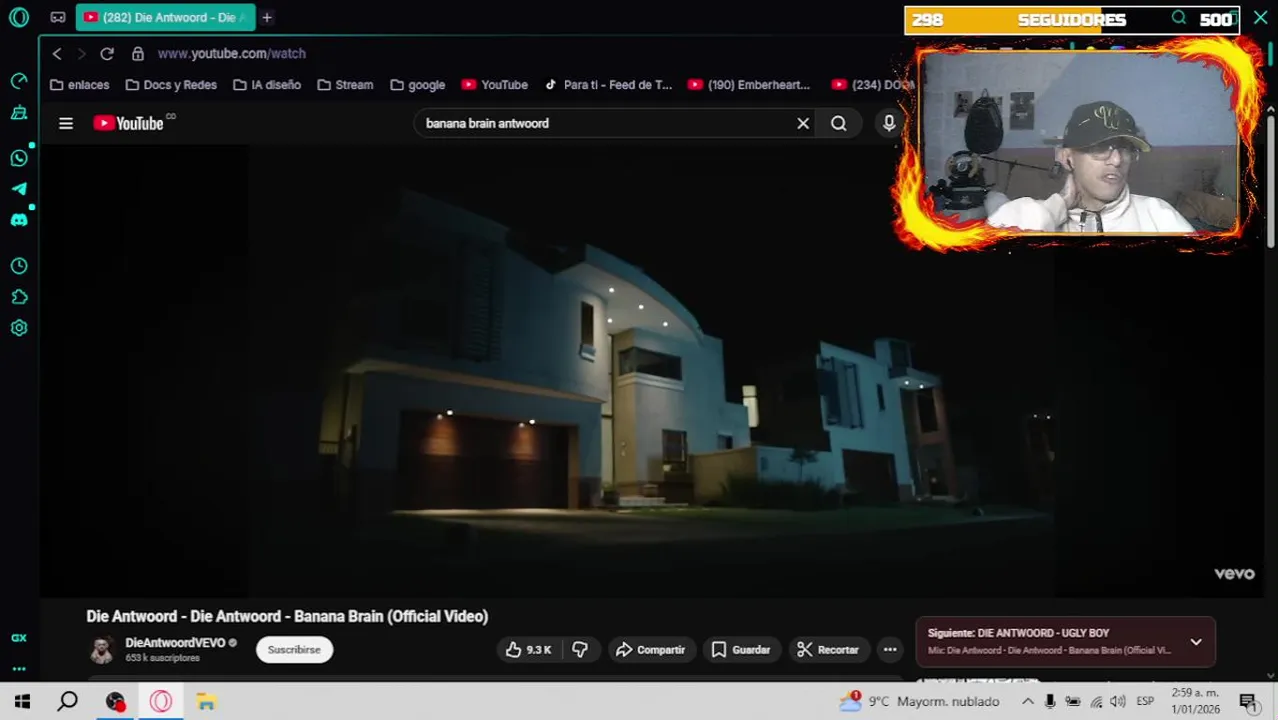Viewport: 1278px width, 720px height.
Task: Click the GX icon at sidebar bottom
Action: click(x=19, y=638)
